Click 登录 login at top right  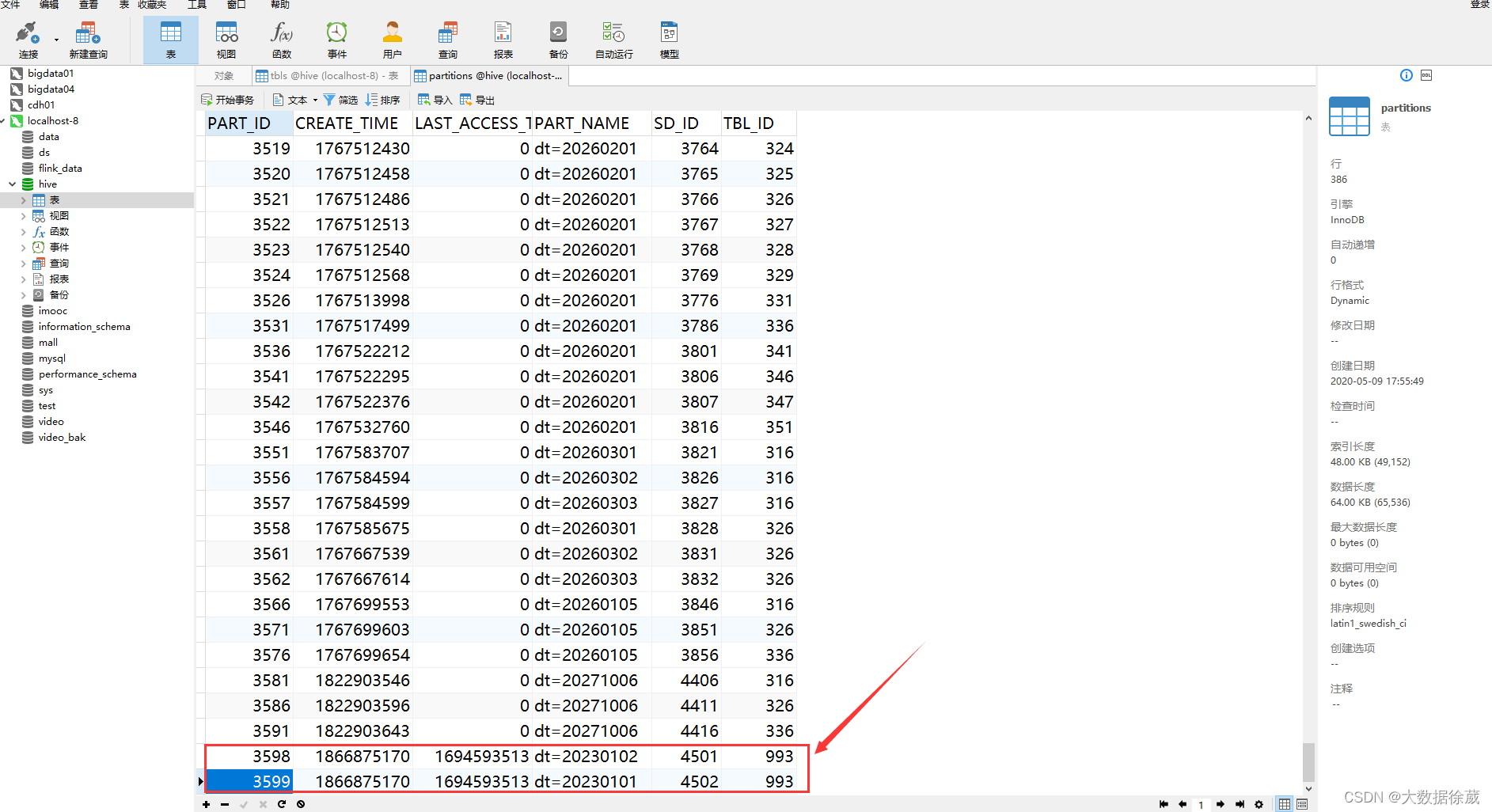click(x=1480, y=4)
